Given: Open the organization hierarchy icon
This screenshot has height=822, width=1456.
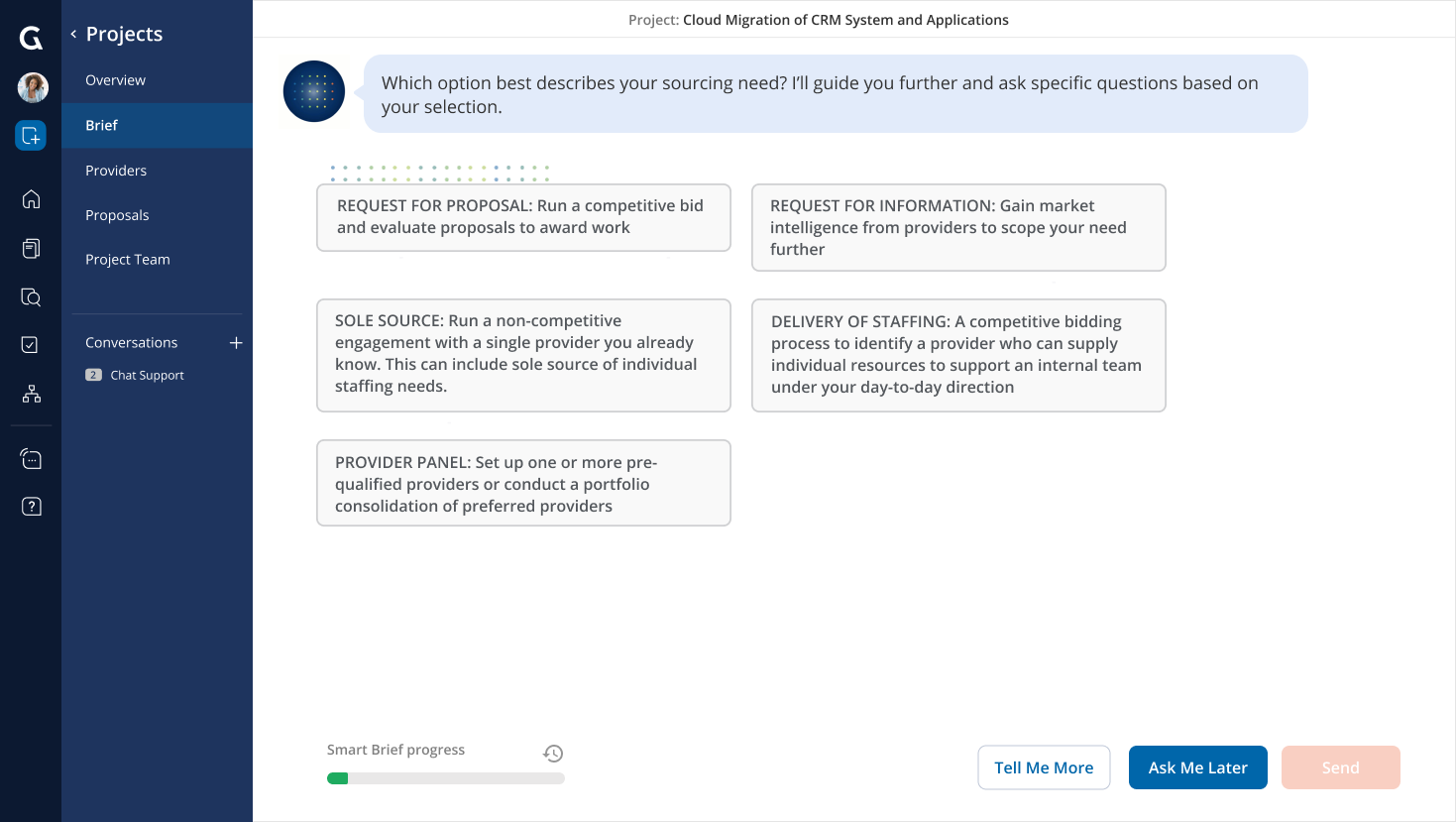Looking at the screenshot, I should (x=30, y=393).
